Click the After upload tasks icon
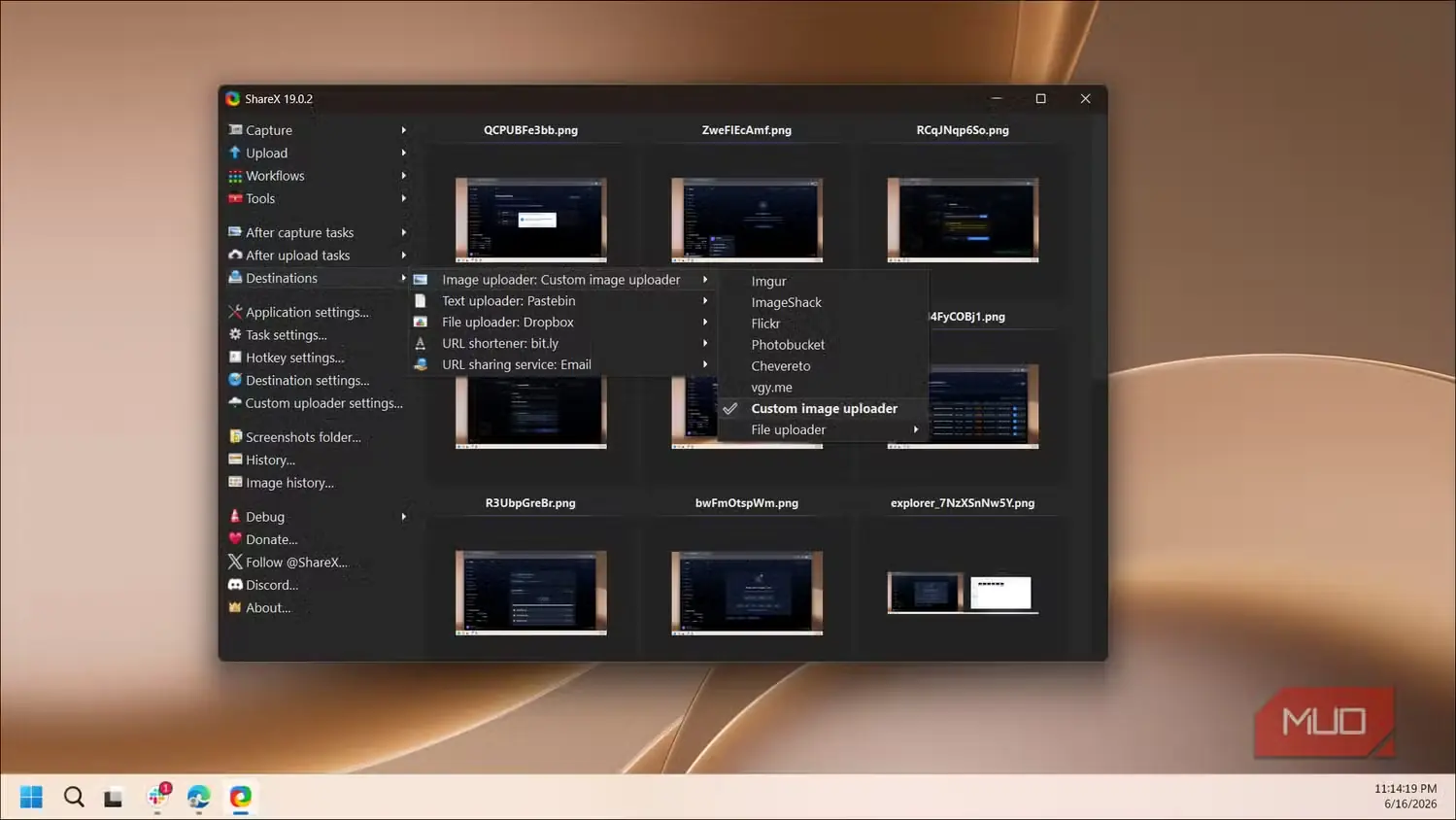Image resolution: width=1456 pixels, height=820 pixels. (235, 255)
